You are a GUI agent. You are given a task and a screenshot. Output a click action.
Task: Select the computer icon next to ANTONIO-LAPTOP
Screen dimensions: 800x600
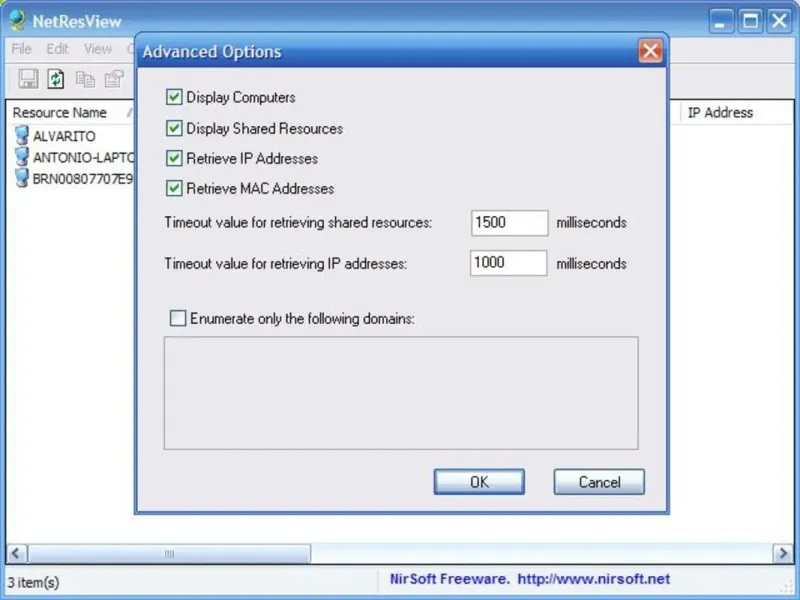pyautogui.click(x=21, y=157)
